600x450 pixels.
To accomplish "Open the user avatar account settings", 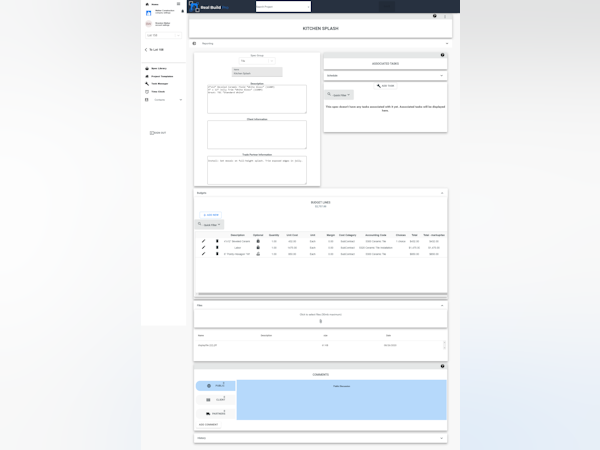I will pyautogui.click(x=148, y=24).
